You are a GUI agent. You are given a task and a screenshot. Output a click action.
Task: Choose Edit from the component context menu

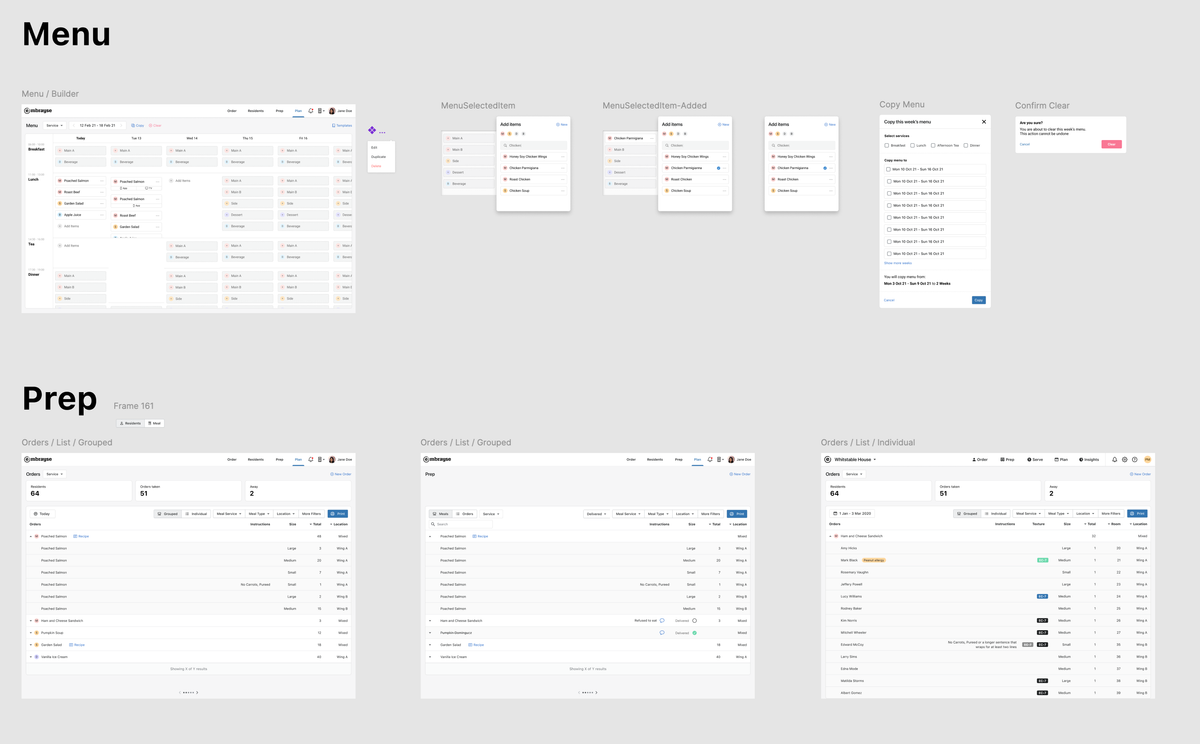click(x=374, y=147)
